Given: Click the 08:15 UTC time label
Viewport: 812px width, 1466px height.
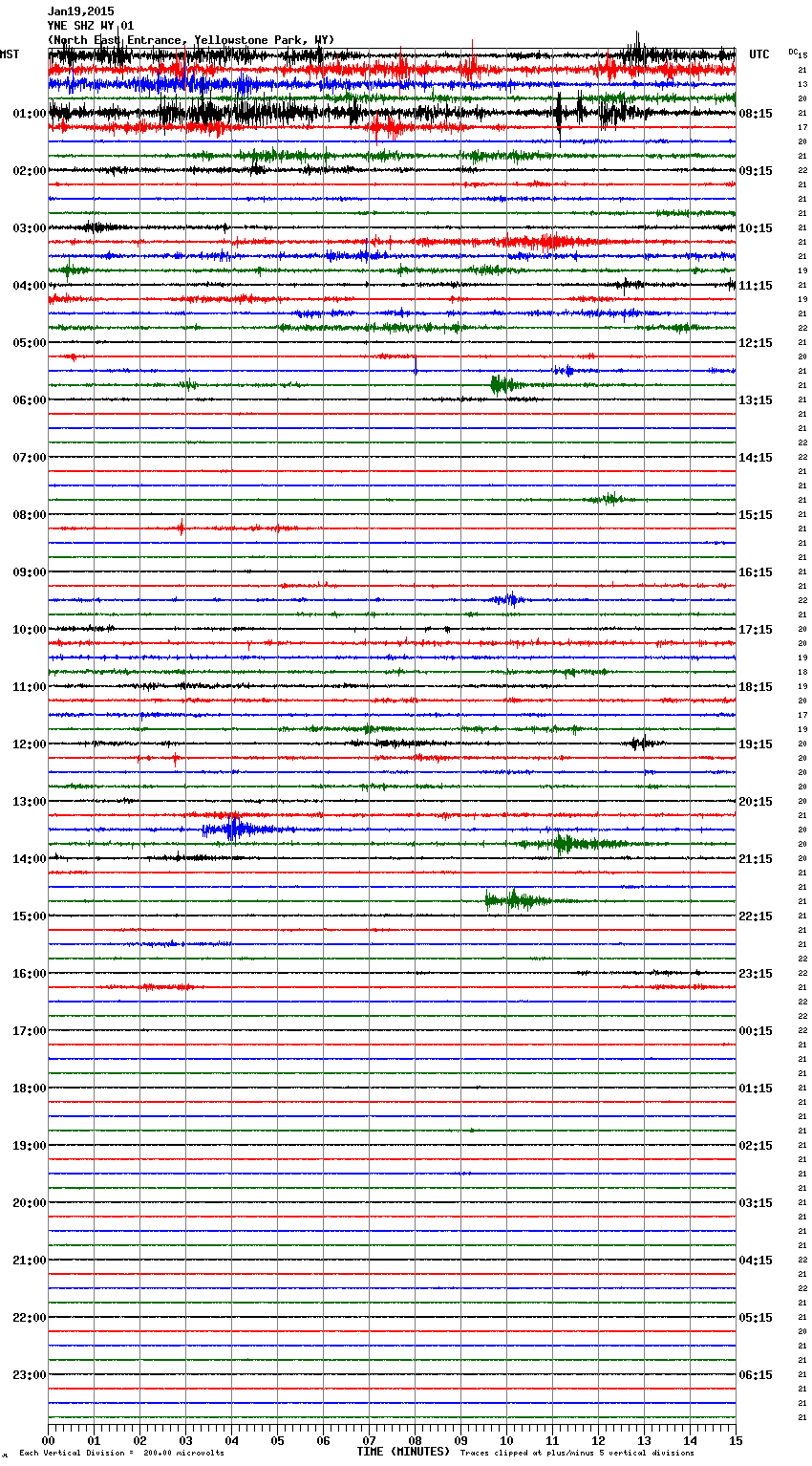Looking at the screenshot, I should [x=756, y=114].
